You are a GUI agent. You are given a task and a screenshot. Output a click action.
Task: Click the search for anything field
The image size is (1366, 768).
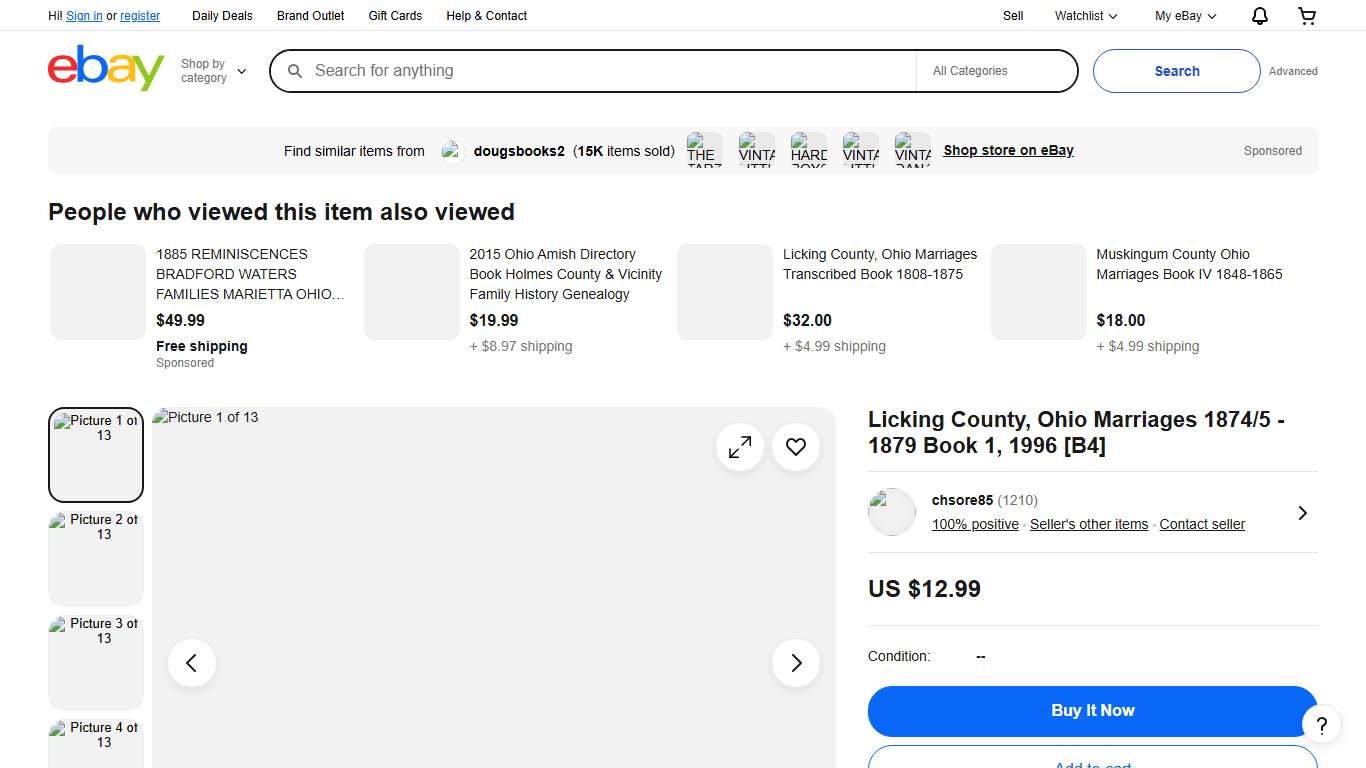click(x=600, y=71)
